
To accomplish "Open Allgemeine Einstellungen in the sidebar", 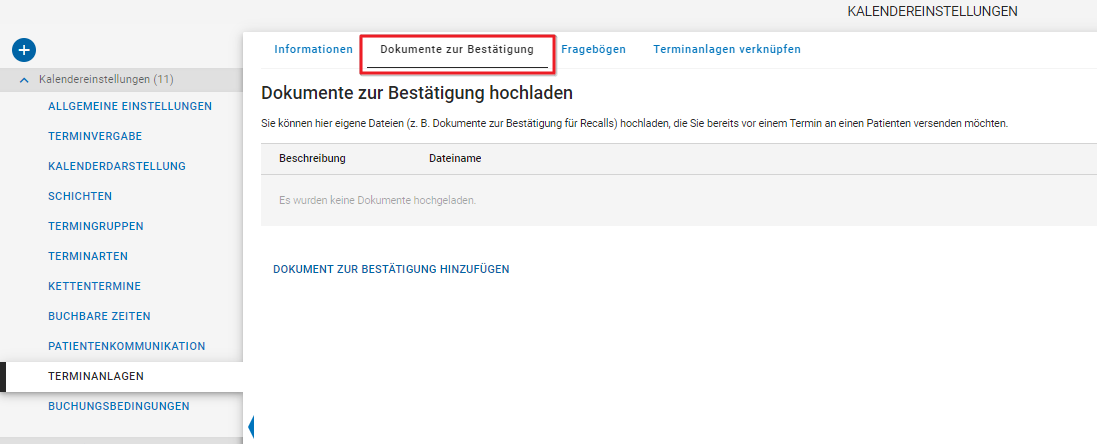I will pos(129,106).
